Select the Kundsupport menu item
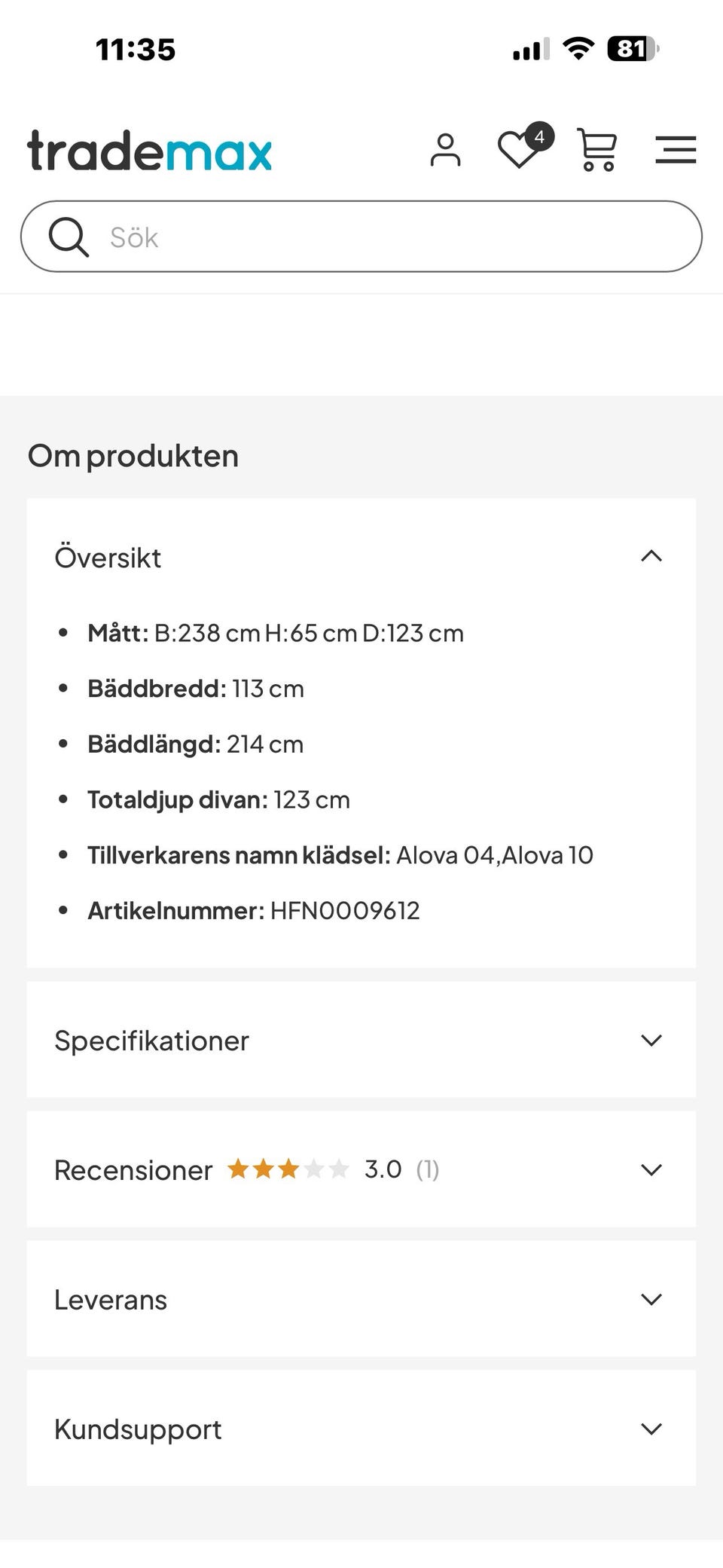Image resolution: width=723 pixels, height=1568 pixels. 136,1429
